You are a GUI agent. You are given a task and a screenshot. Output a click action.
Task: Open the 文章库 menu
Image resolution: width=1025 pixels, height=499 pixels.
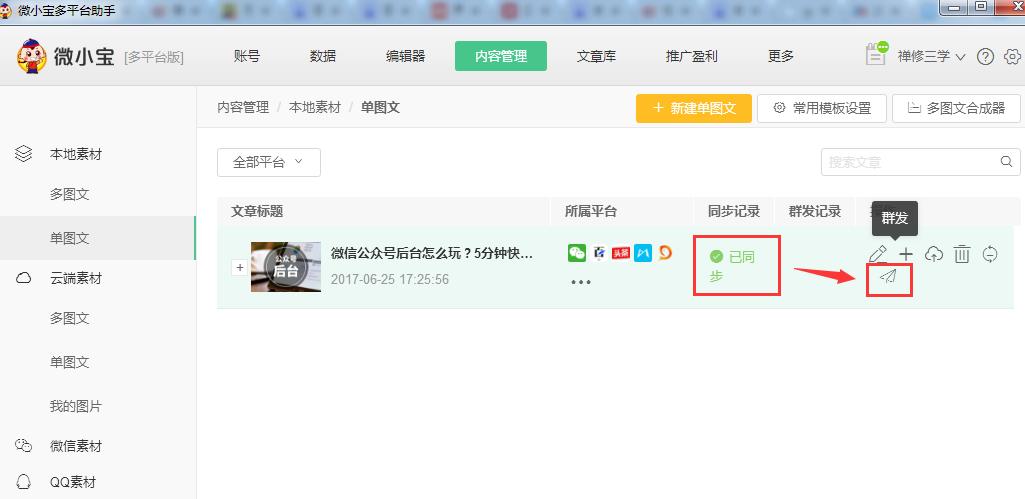(596, 56)
